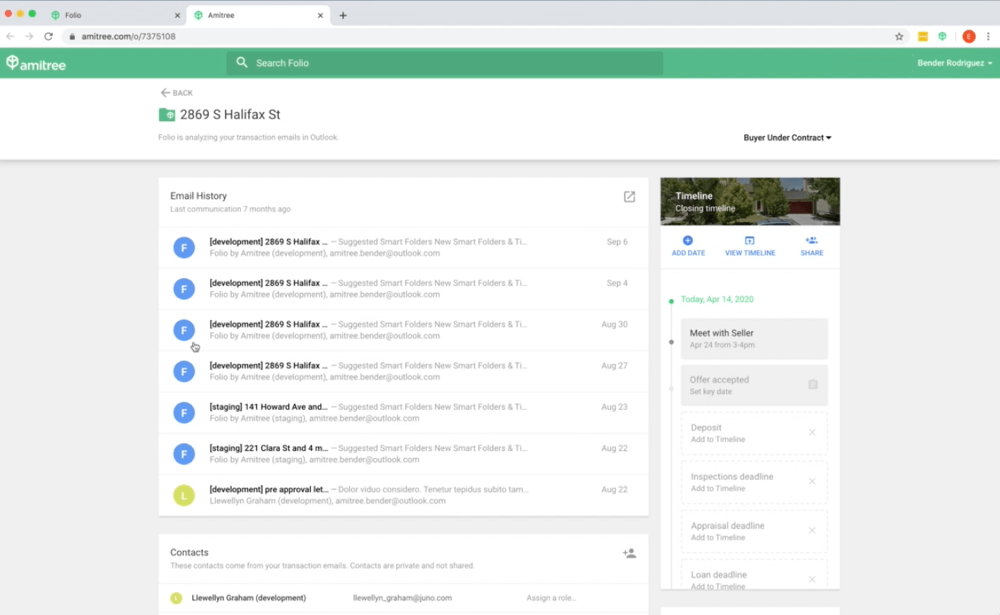Click the F avatar on Sep 4 email

coord(184,289)
